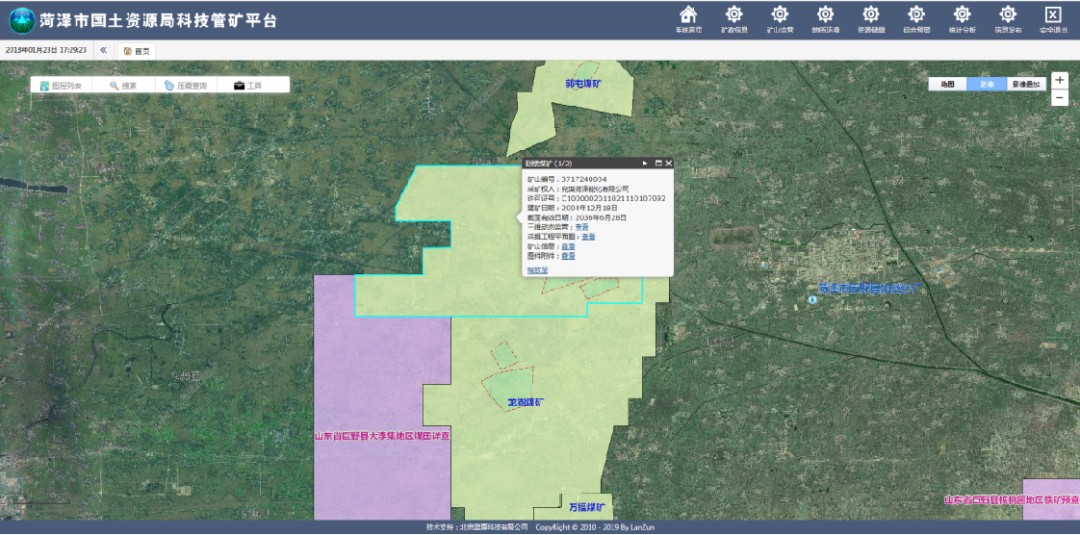Viewport: 1080px width, 535px height.
Task: Maximize the mine info popup
Action: (x=658, y=163)
